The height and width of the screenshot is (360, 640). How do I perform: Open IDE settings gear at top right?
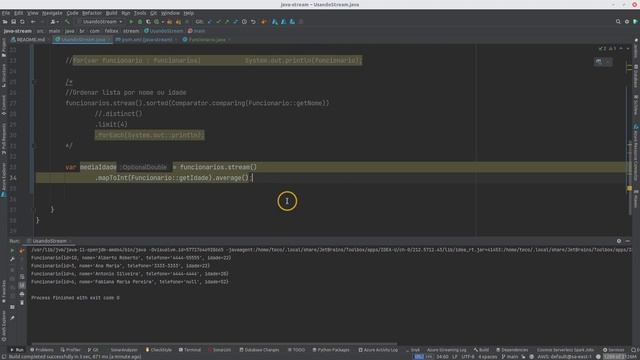click(627, 22)
